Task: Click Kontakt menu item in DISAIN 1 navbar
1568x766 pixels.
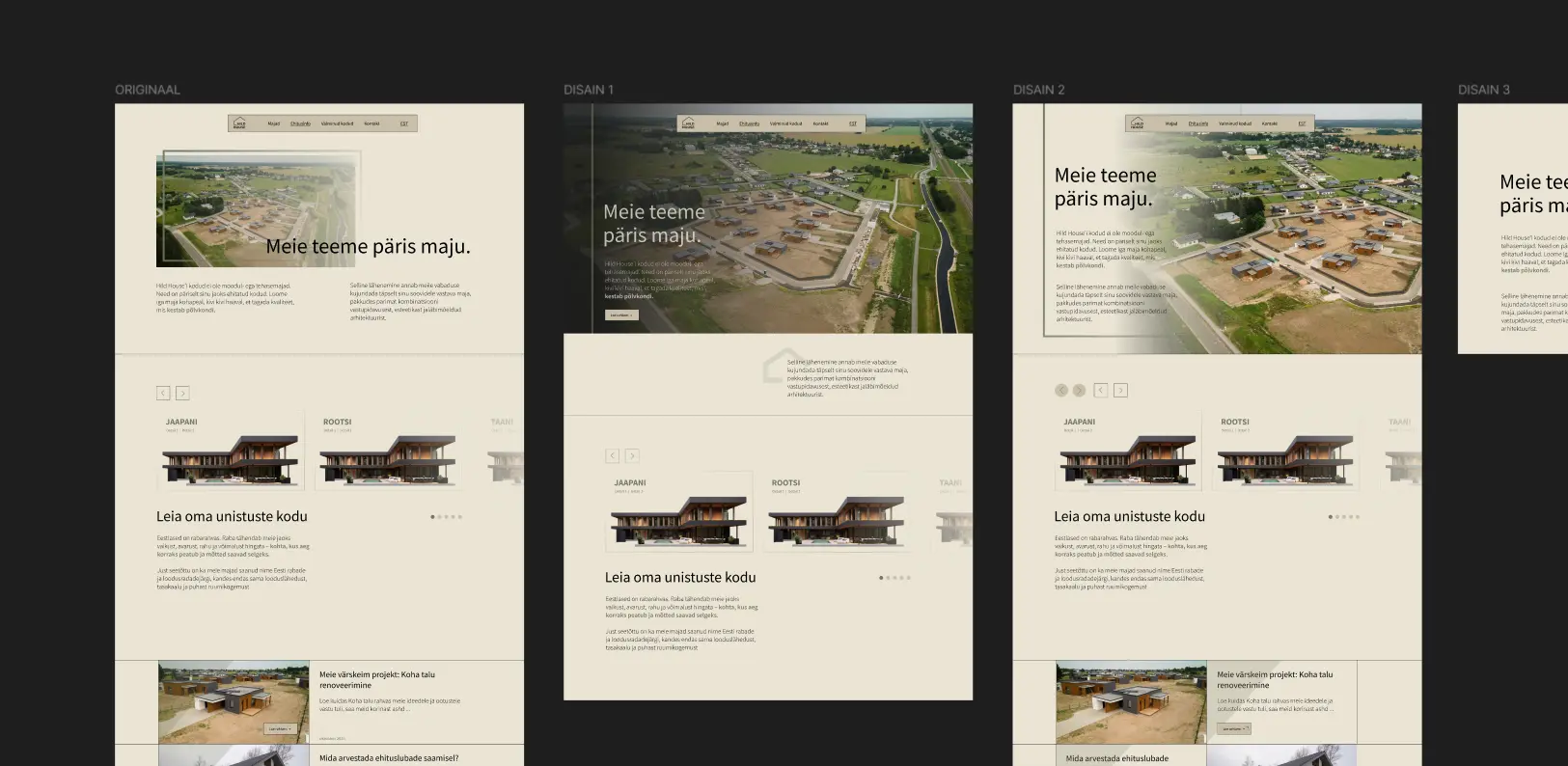Action: (x=820, y=123)
